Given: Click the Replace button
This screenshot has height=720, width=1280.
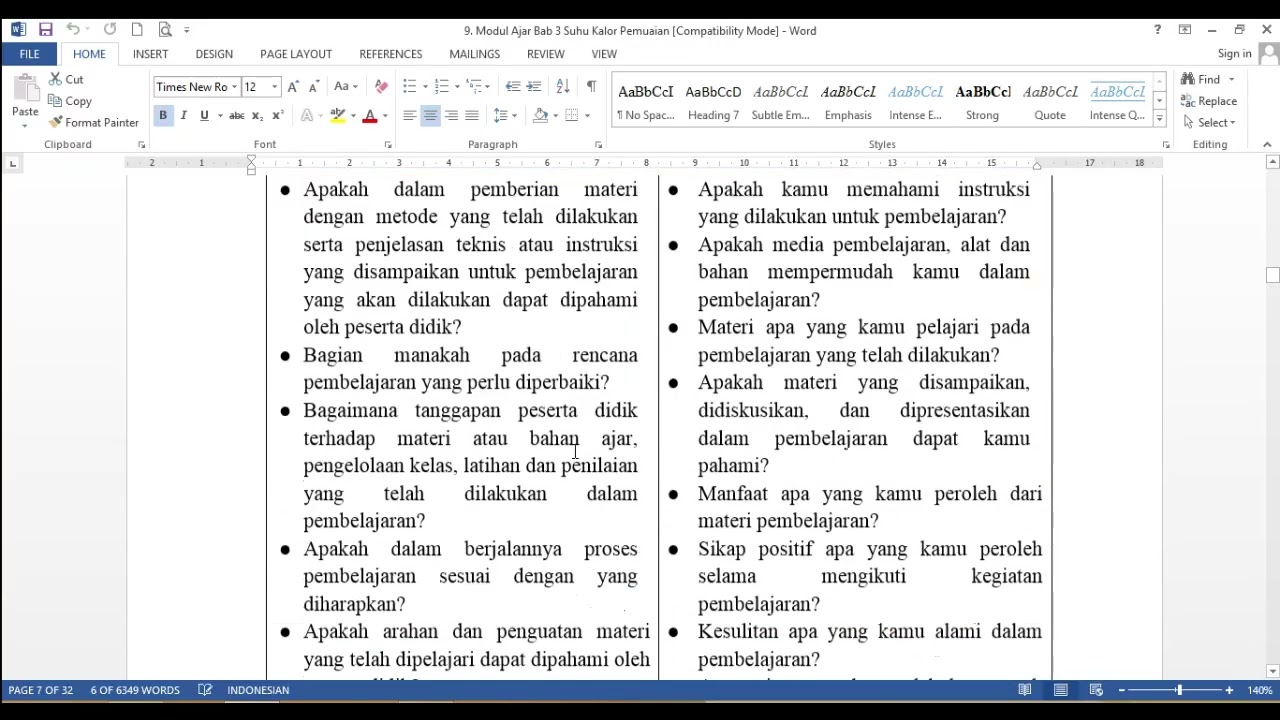Looking at the screenshot, I should (x=1209, y=101).
